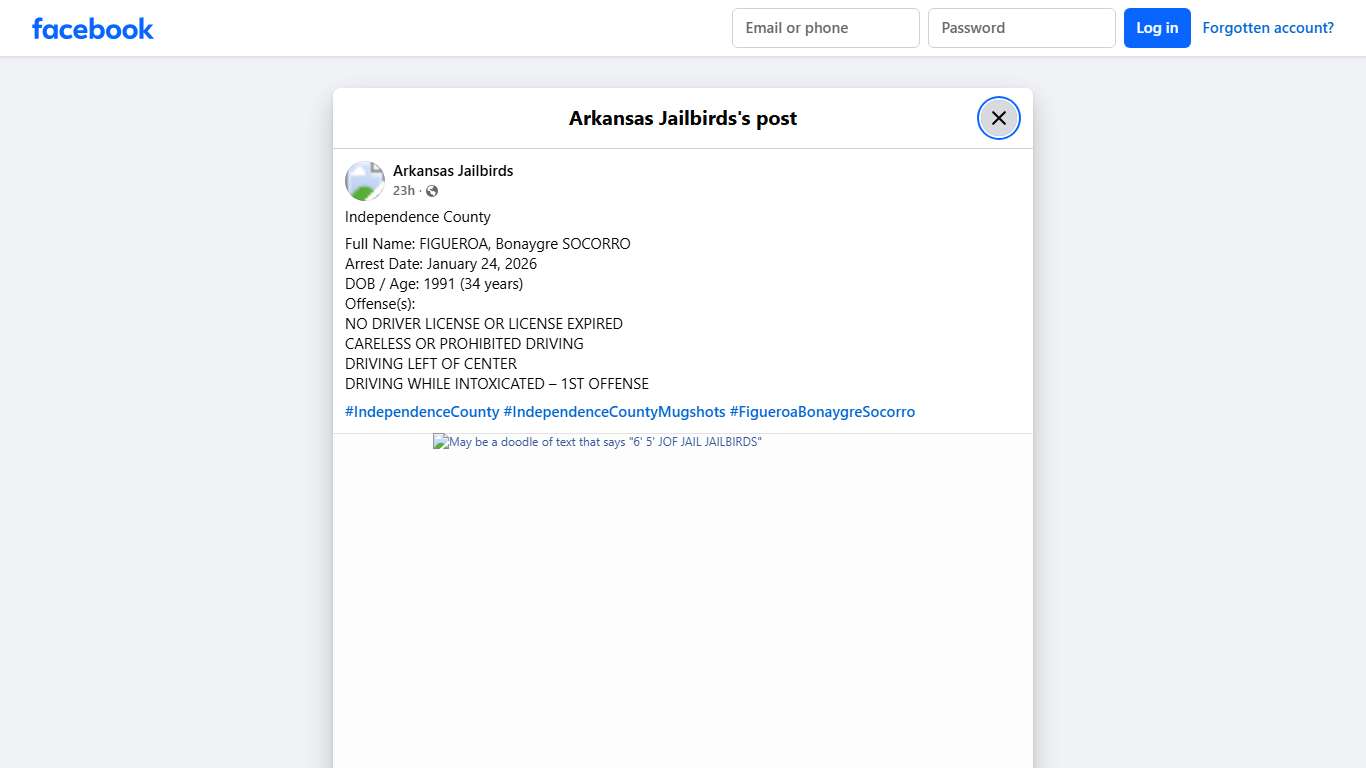Click the DRIVING WHILE INTOXICATED offense line
Screen dimensions: 1366x768
click(496, 384)
